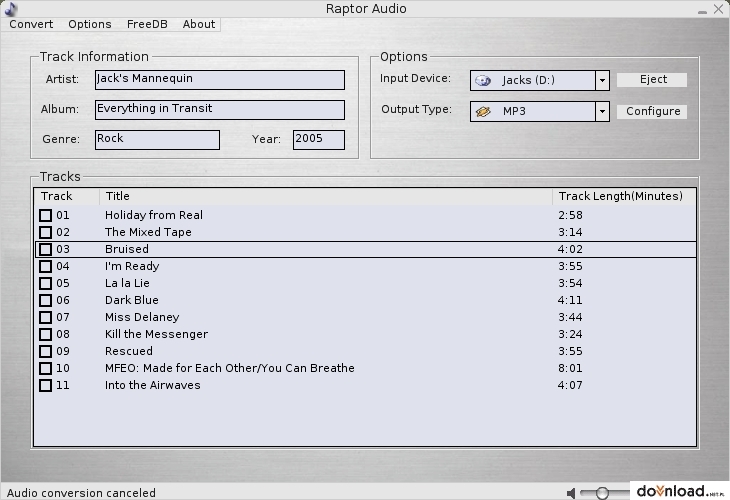730x500 pixels.
Task: Check track 05 La la Lie
Action: [x=46, y=284]
